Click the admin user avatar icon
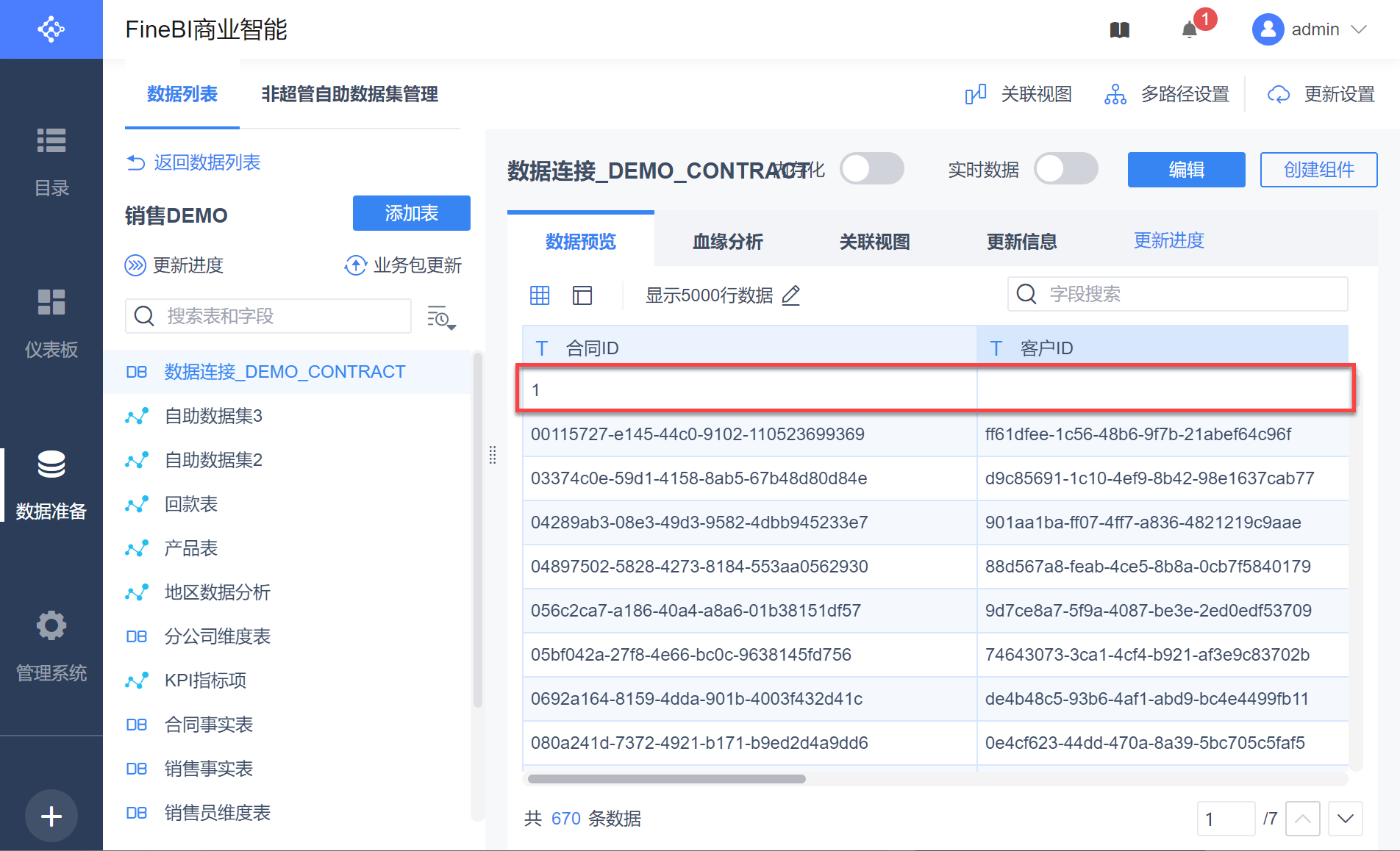Image resolution: width=1400 pixels, height=851 pixels. [1268, 29]
